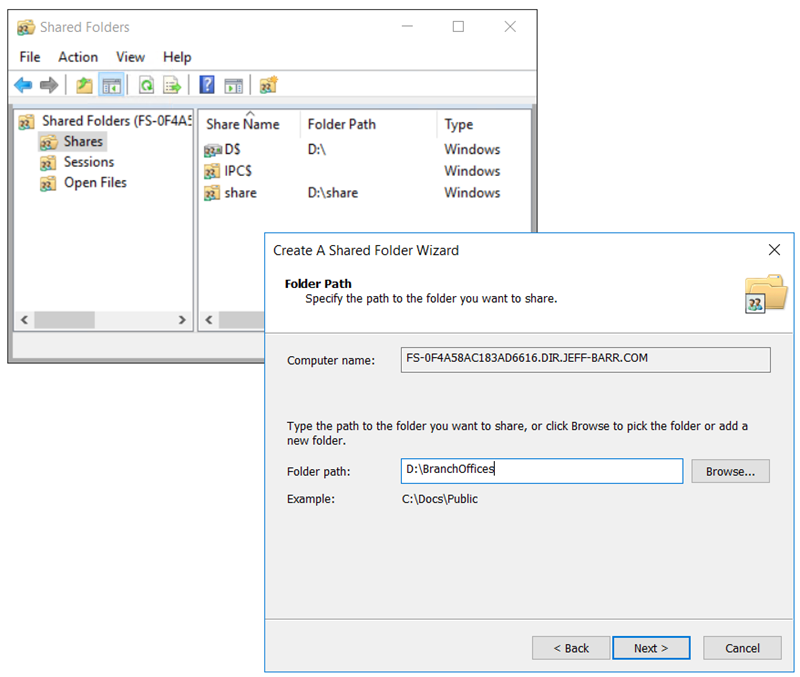Click inside the Folder path text field

click(x=541, y=470)
